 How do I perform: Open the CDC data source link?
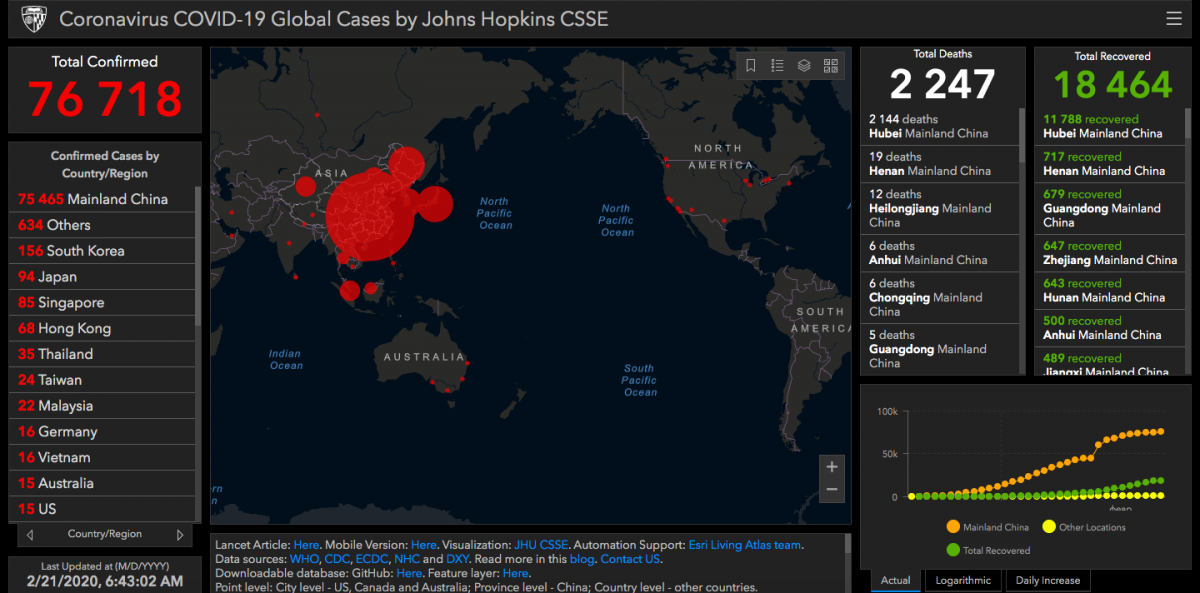(x=338, y=559)
